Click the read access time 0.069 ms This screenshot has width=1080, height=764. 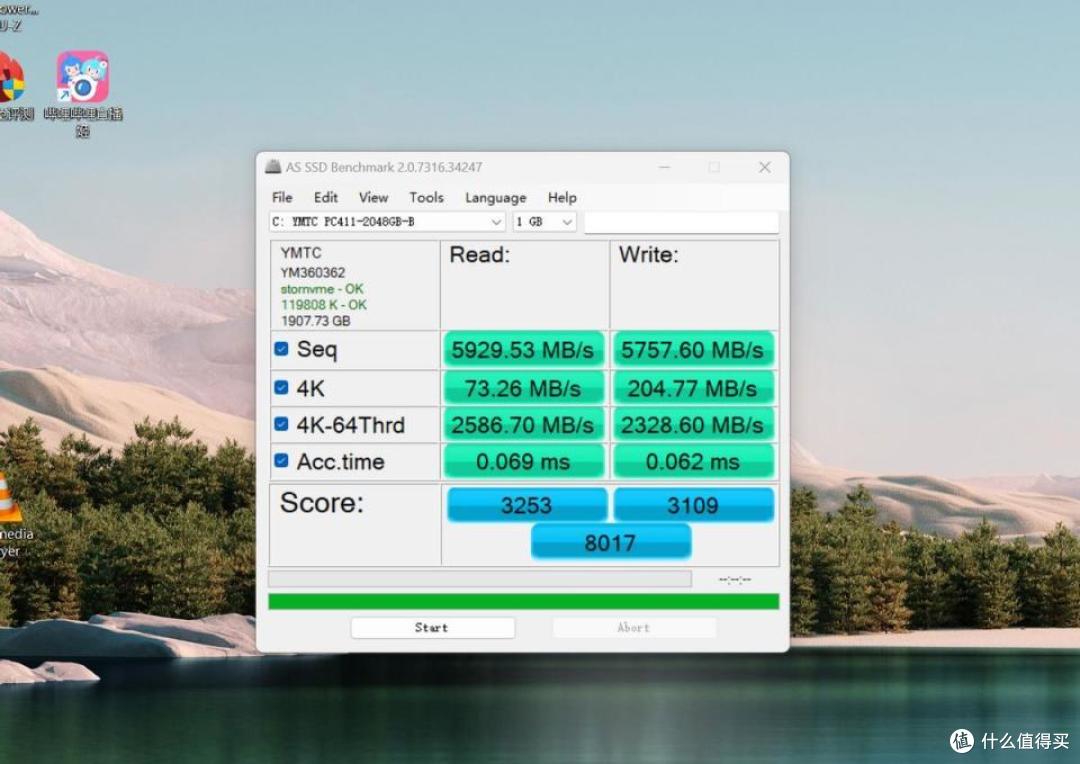point(523,462)
